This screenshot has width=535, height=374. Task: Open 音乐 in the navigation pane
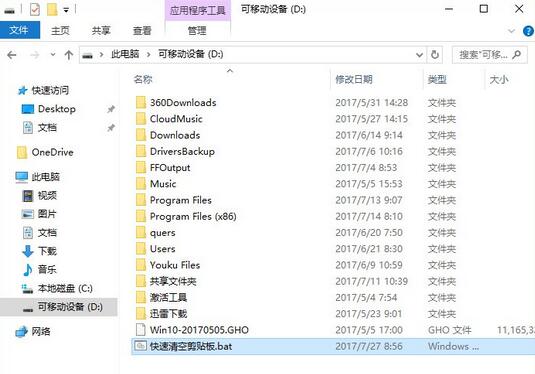coord(47,270)
